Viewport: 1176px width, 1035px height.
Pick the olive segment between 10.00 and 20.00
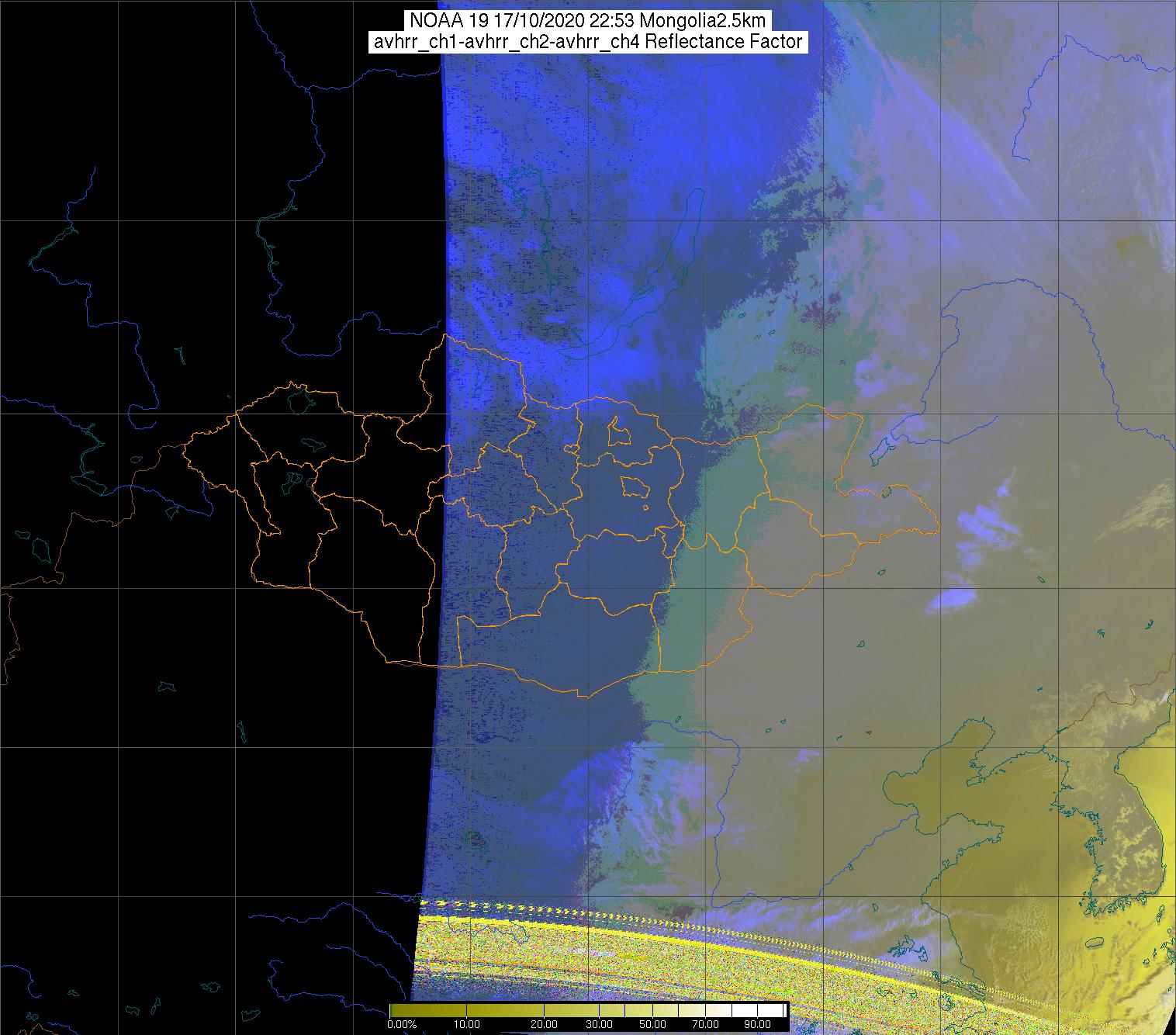pos(505,1010)
